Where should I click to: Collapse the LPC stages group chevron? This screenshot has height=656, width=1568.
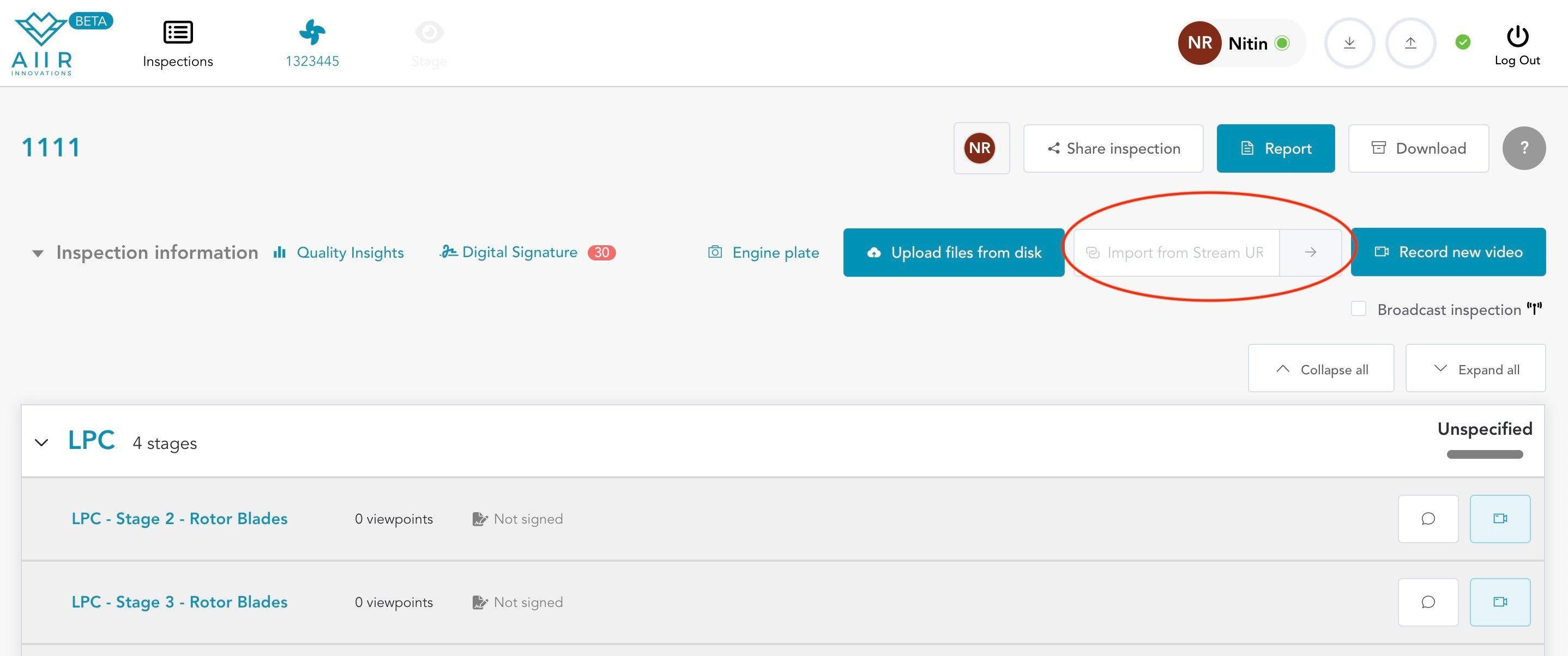[41, 442]
